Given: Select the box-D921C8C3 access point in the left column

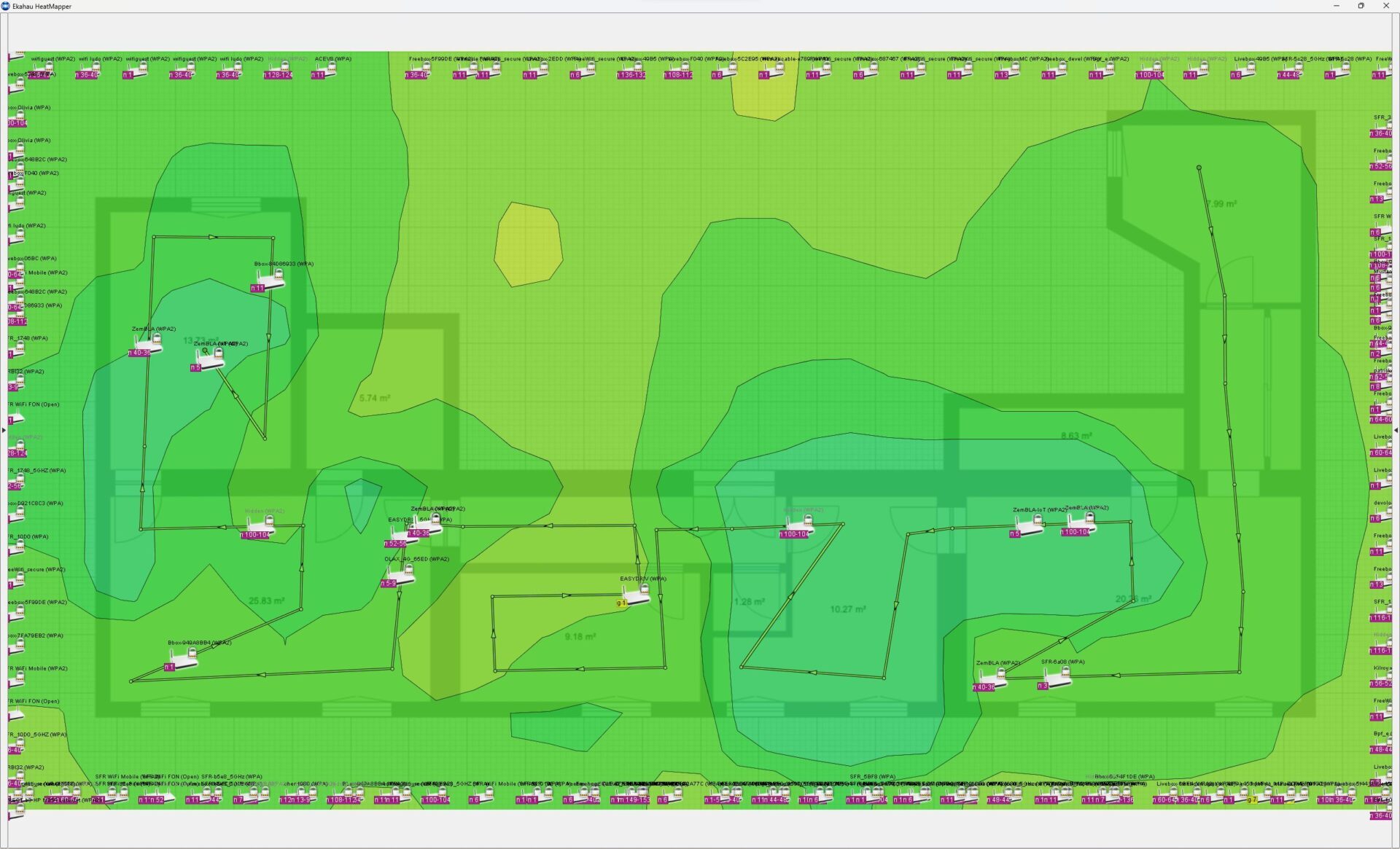Looking at the screenshot, I should pyautogui.click(x=16, y=515).
